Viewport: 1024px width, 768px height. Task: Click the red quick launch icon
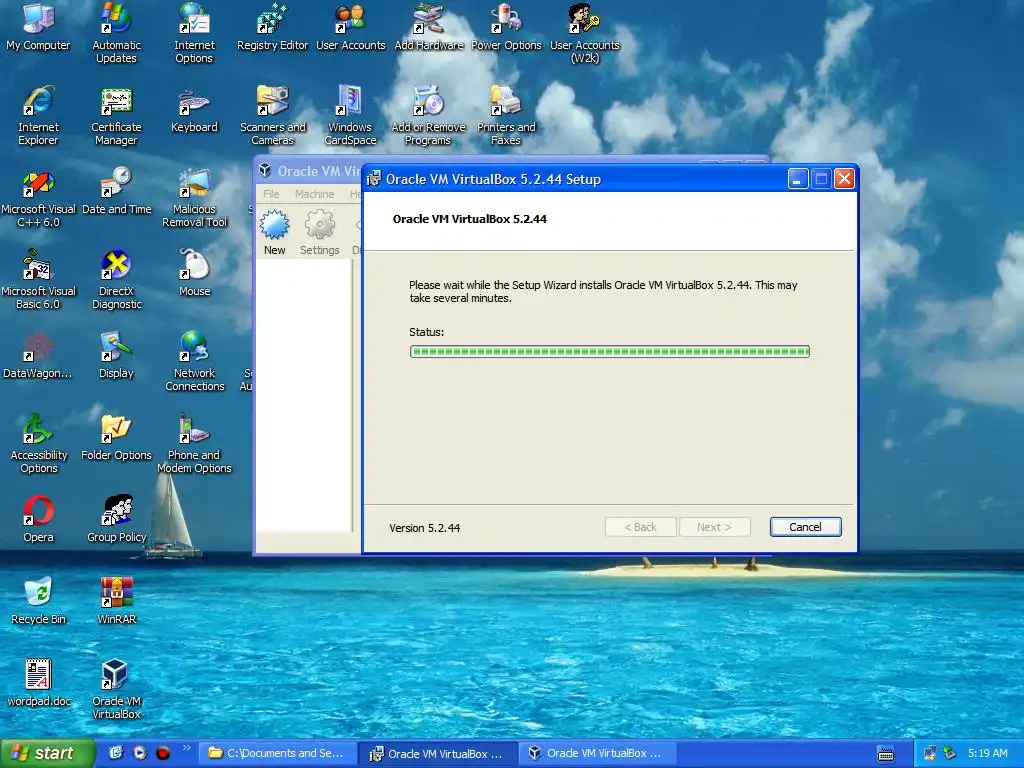pos(163,753)
